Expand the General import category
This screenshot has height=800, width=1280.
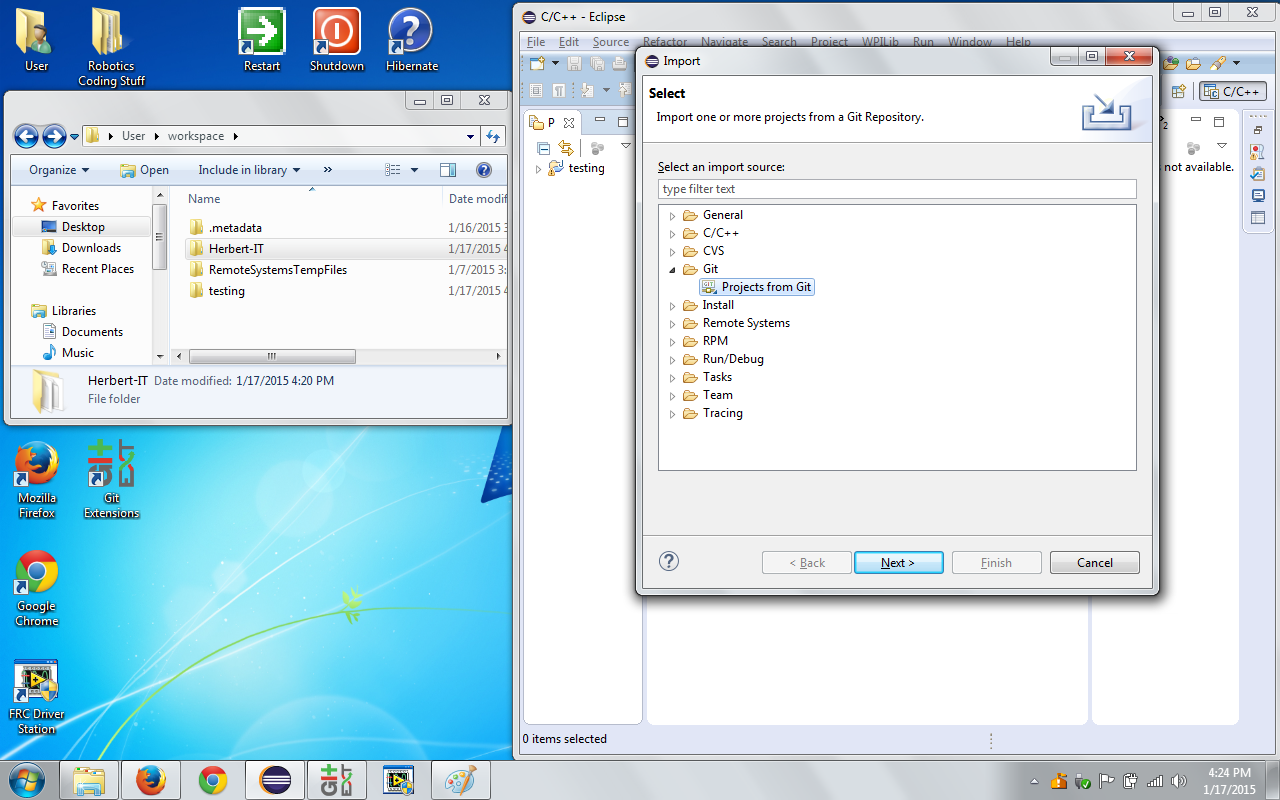(672, 215)
